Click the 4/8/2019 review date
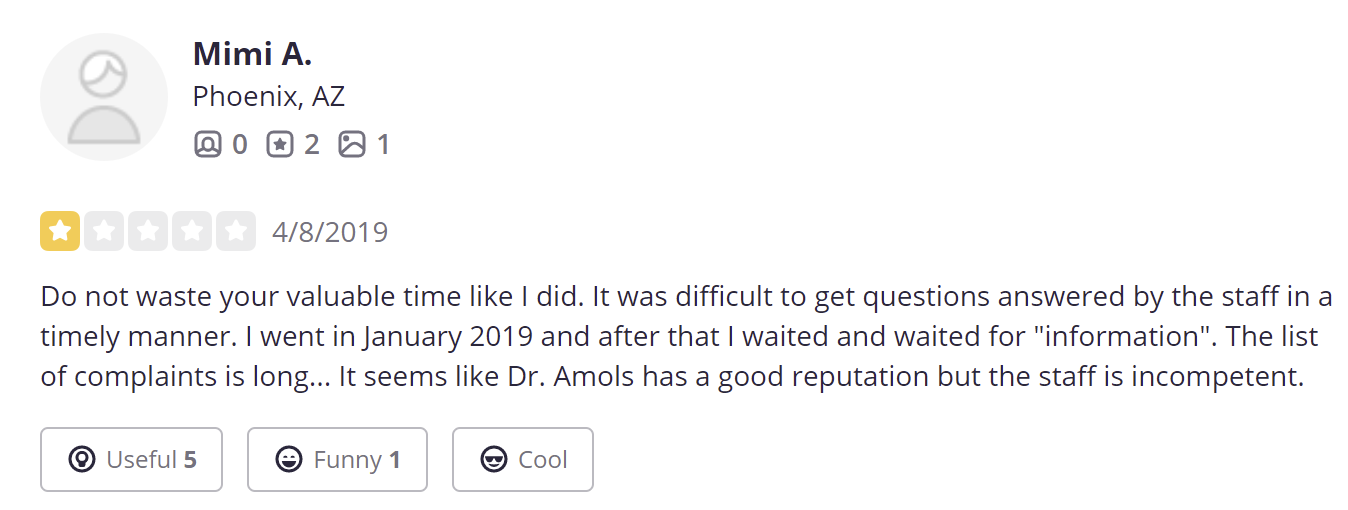The image size is (1348, 510). pyautogui.click(x=330, y=233)
